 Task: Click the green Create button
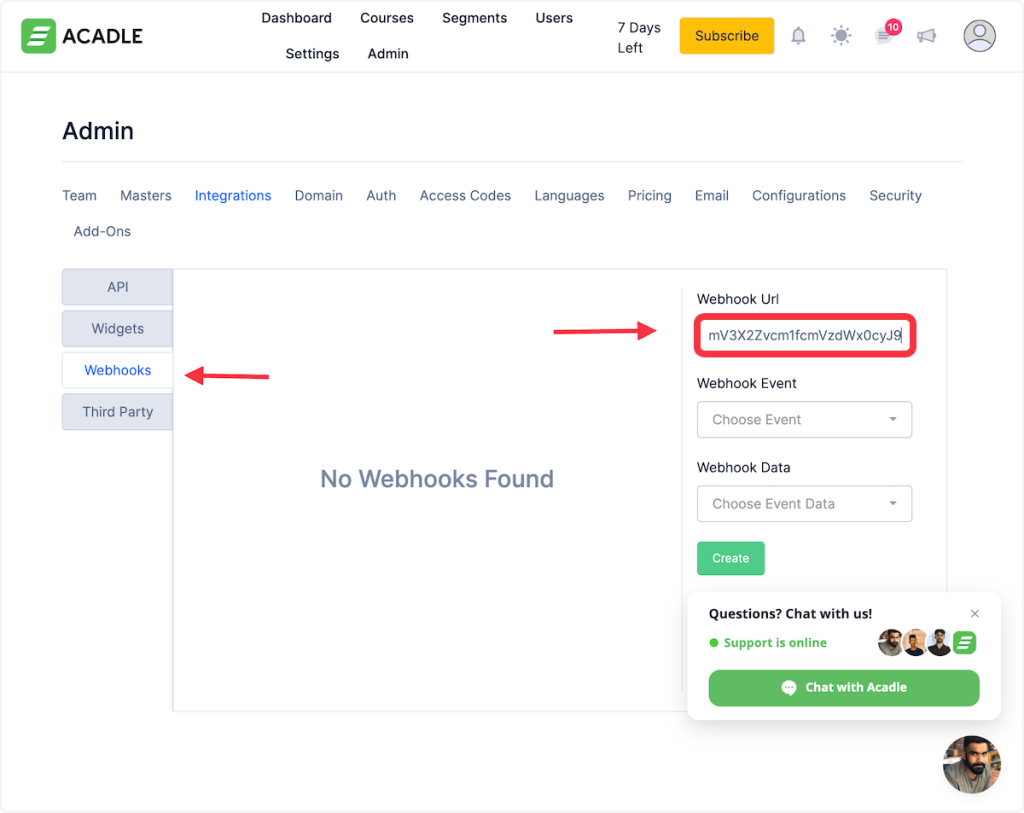point(730,558)
